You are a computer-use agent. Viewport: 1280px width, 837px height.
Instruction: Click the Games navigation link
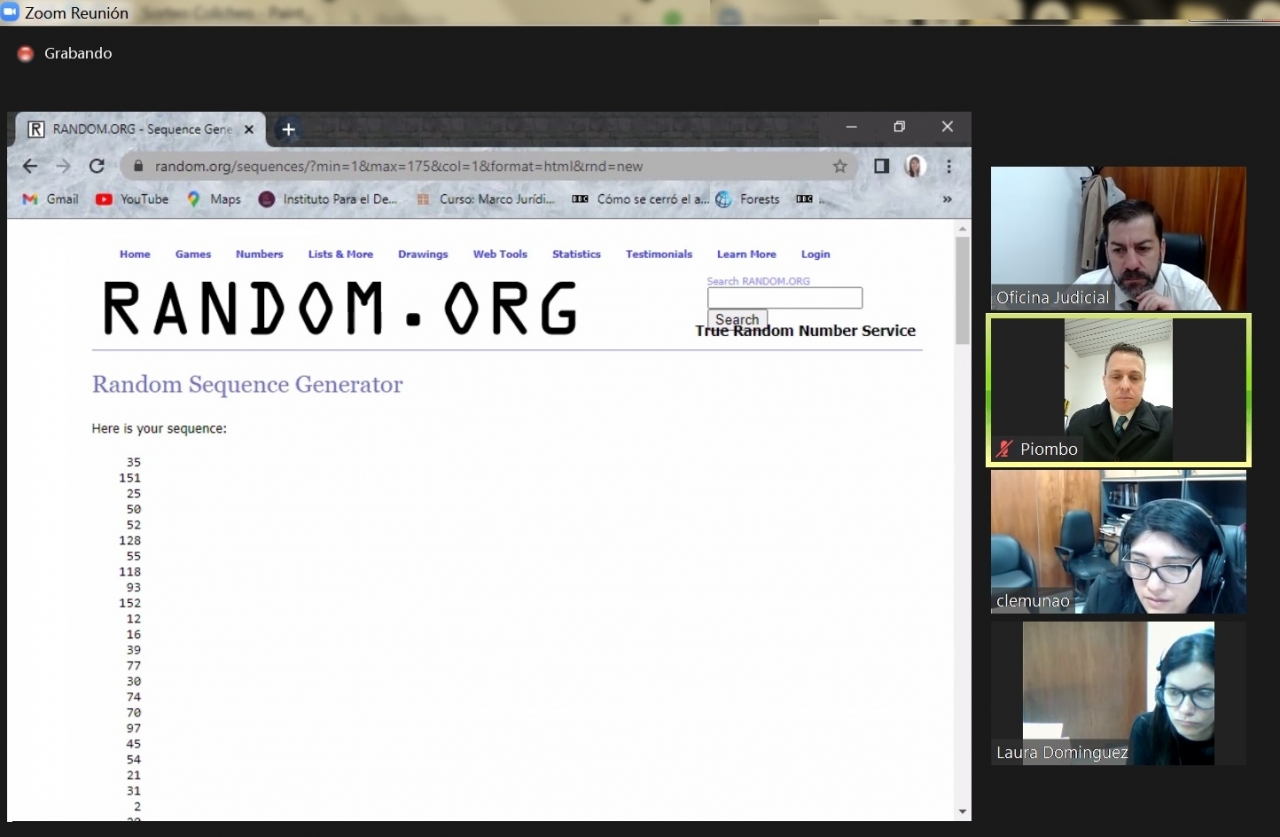[193, 254]
